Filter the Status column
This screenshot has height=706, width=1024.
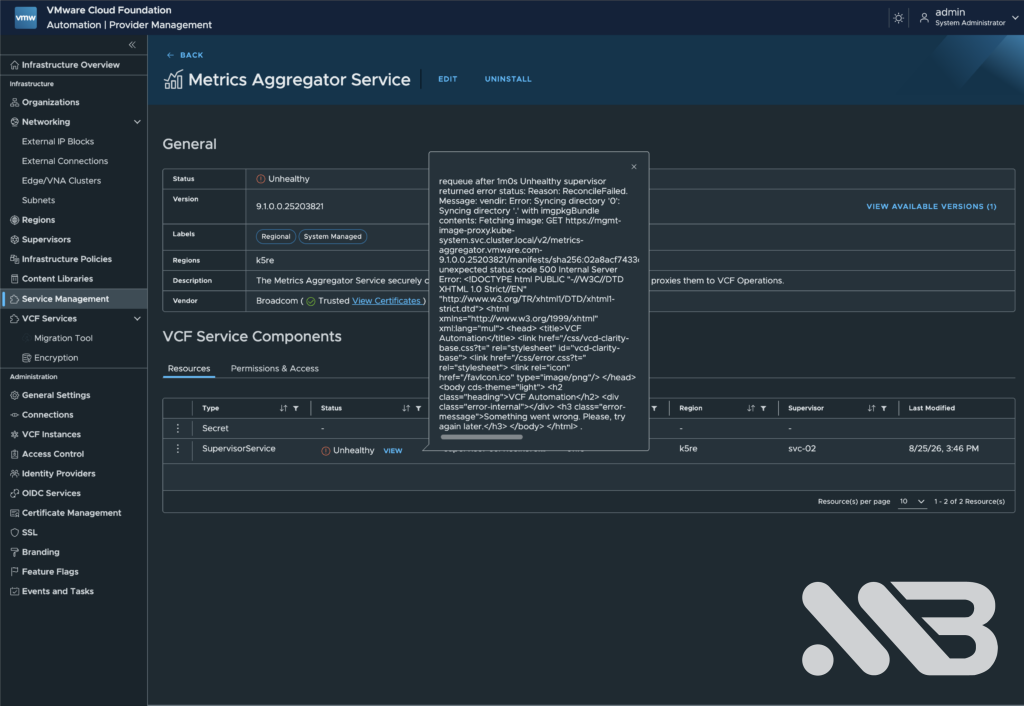click(419, 408)
